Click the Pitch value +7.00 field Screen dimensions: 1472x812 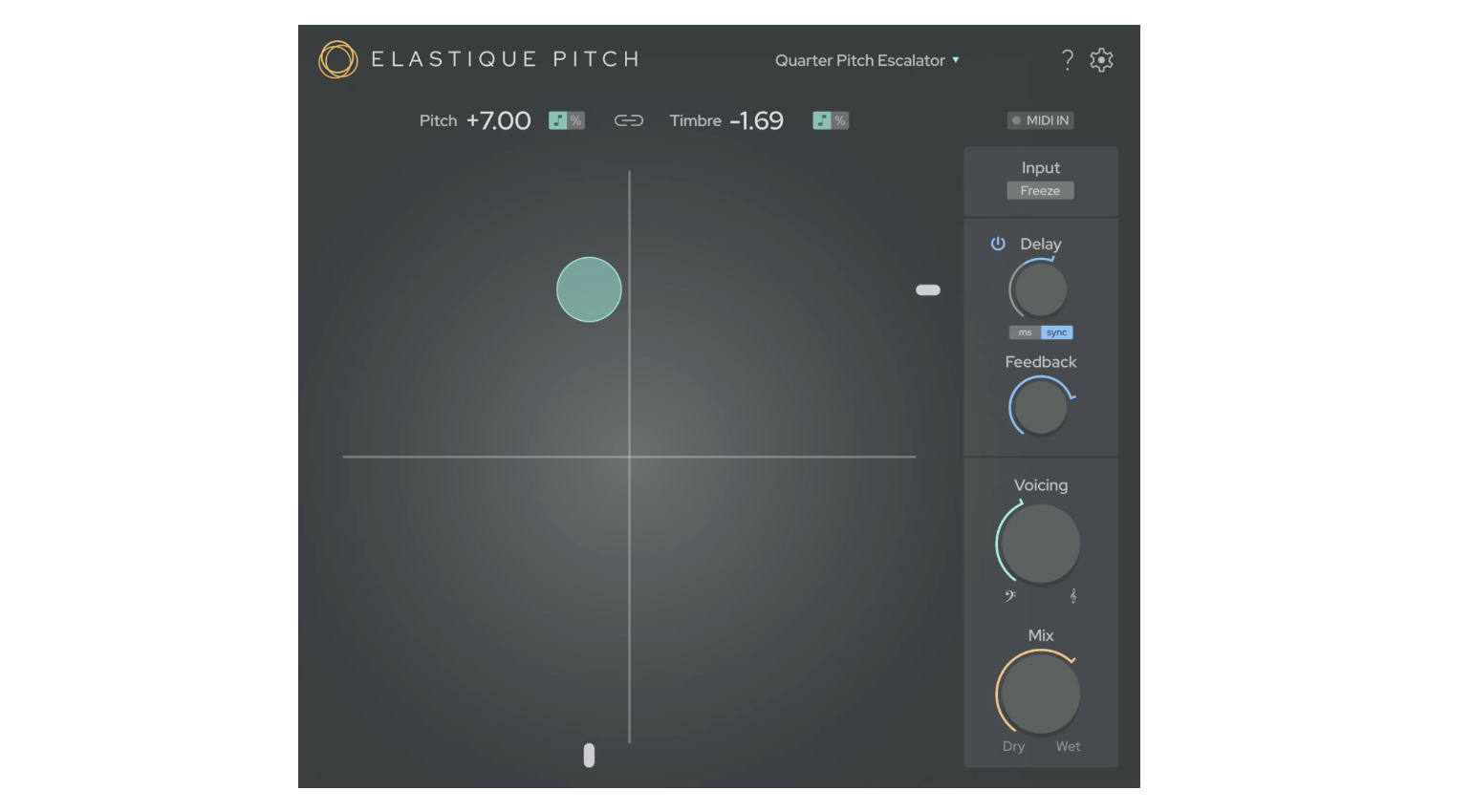click(x=499, y=121)
